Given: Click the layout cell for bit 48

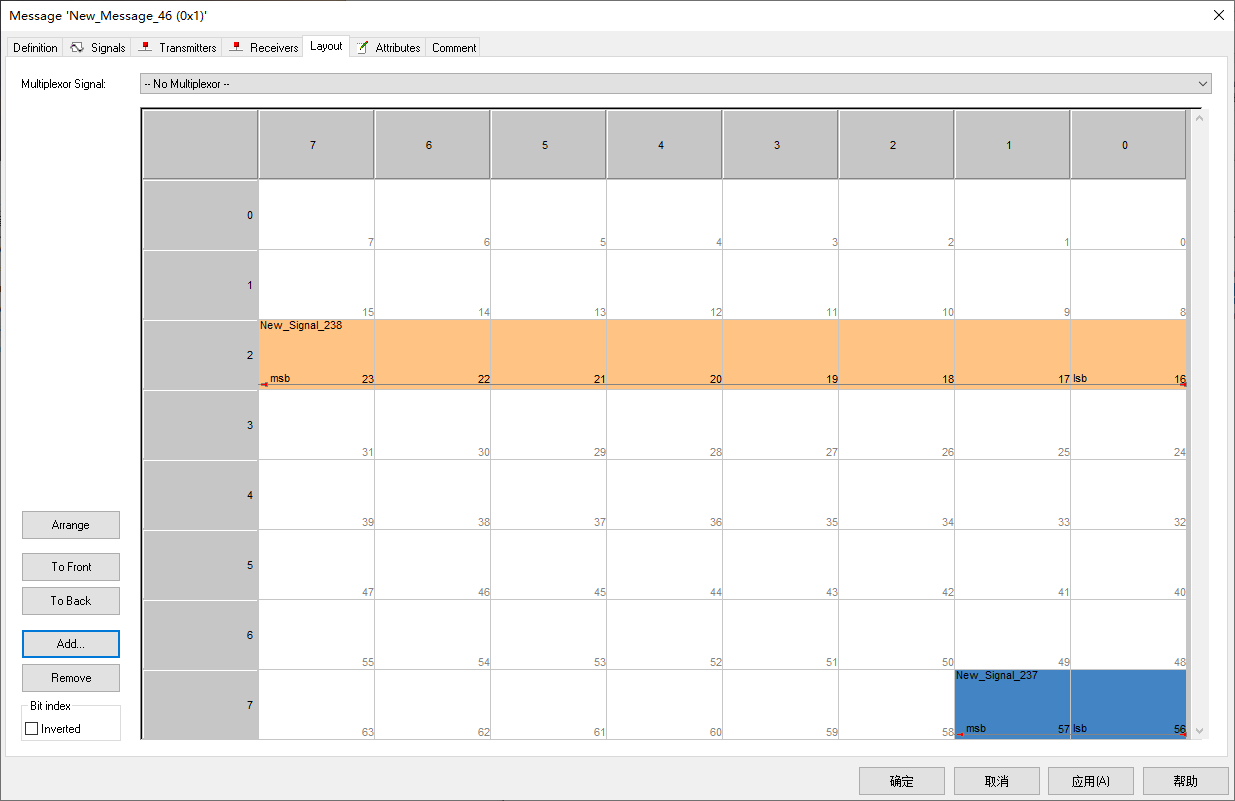Looking at the screenshot, I should point(1128,635).
